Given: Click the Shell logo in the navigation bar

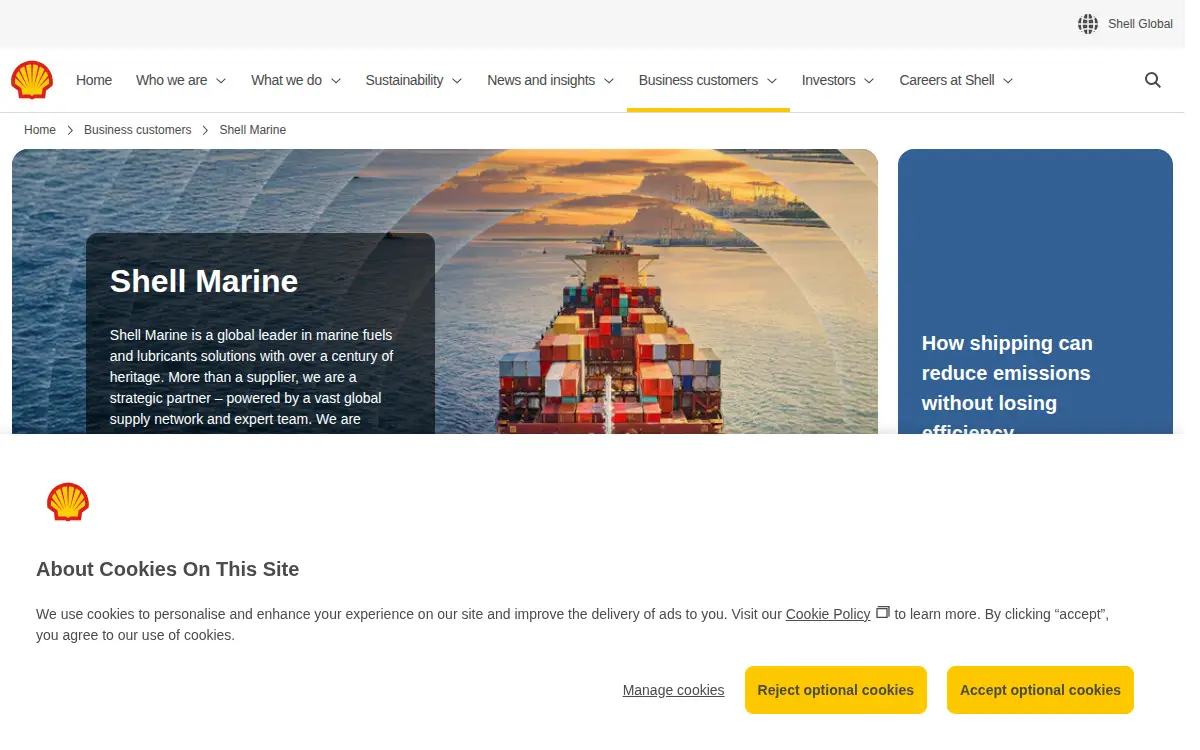Looking at the screenshot, I should pyautogui.click(x=32, y=80).
